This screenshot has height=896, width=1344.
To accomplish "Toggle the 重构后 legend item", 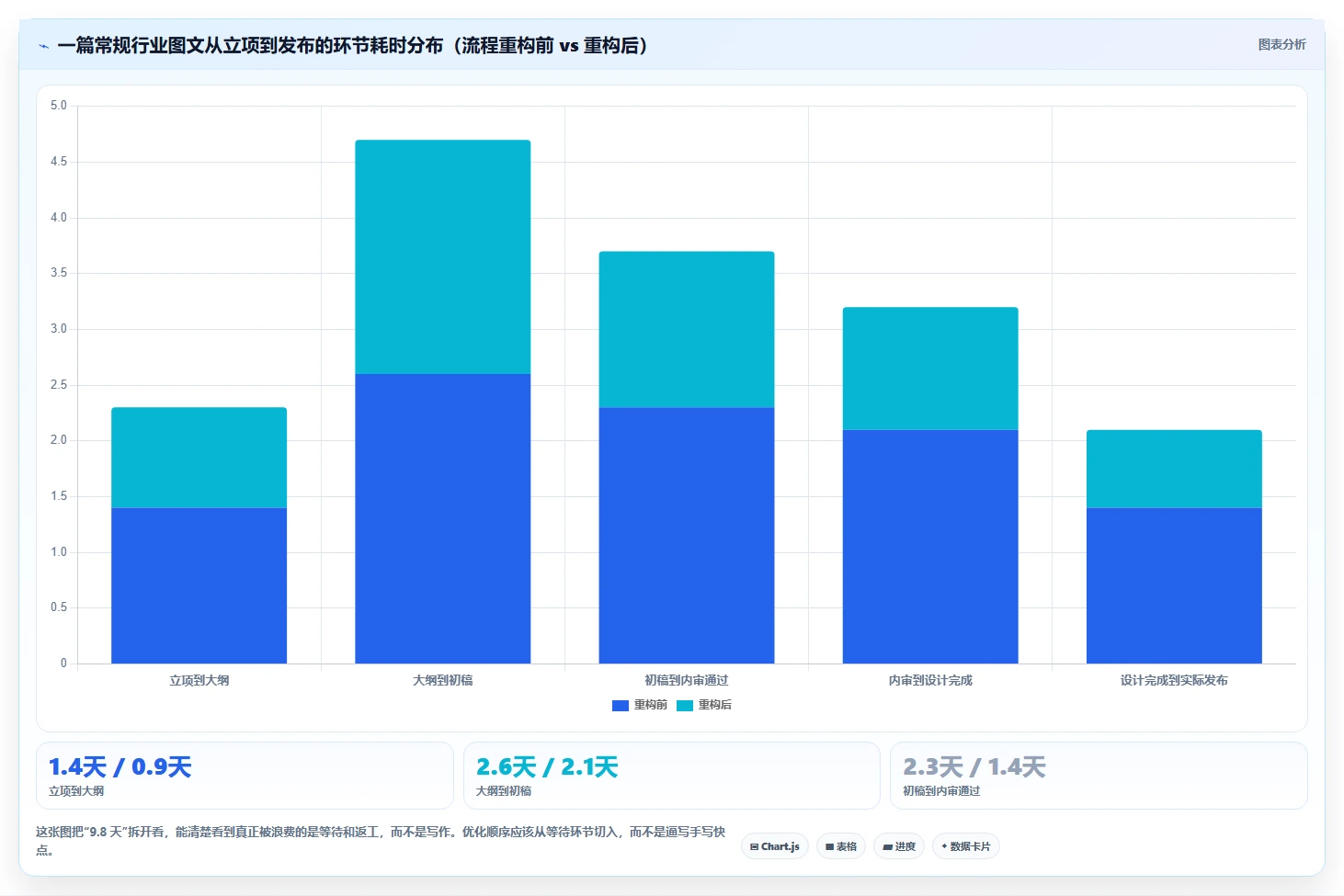I will [704, 705].
